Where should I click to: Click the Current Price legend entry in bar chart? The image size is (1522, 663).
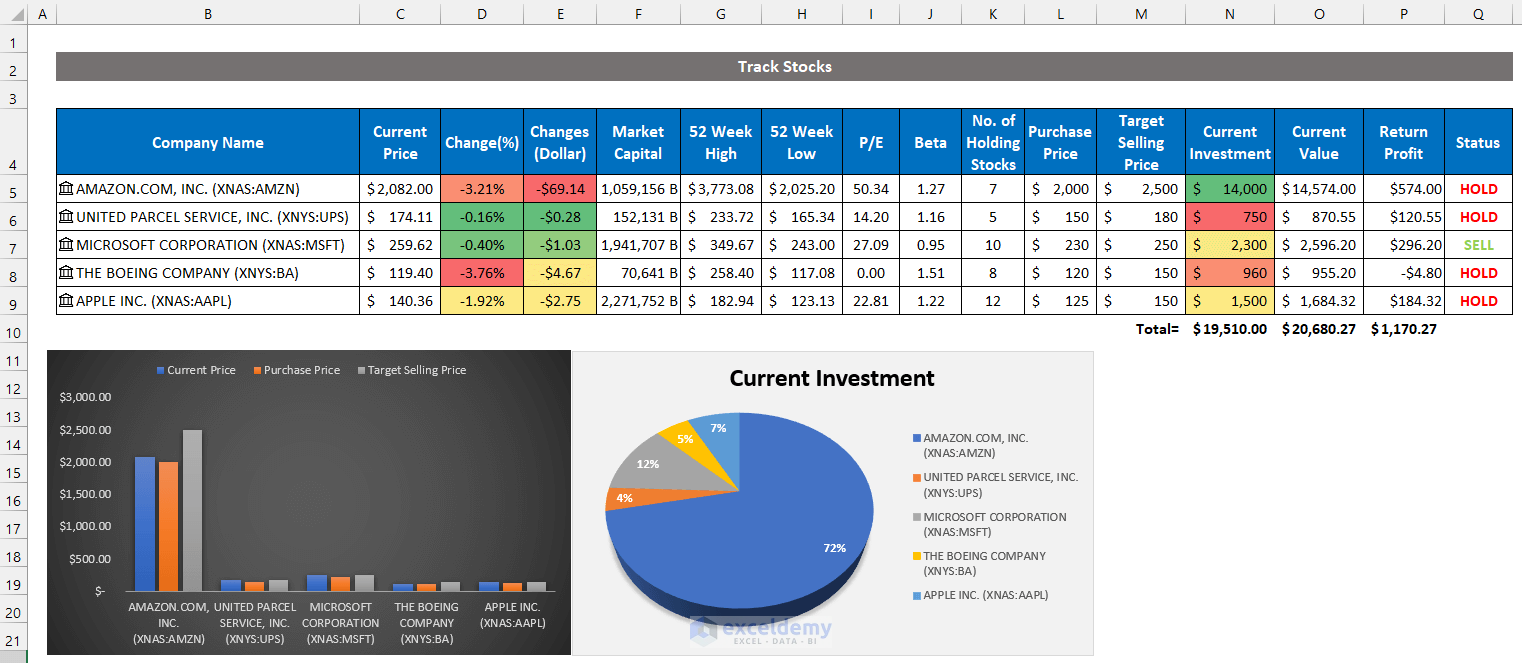click(196, 370)
